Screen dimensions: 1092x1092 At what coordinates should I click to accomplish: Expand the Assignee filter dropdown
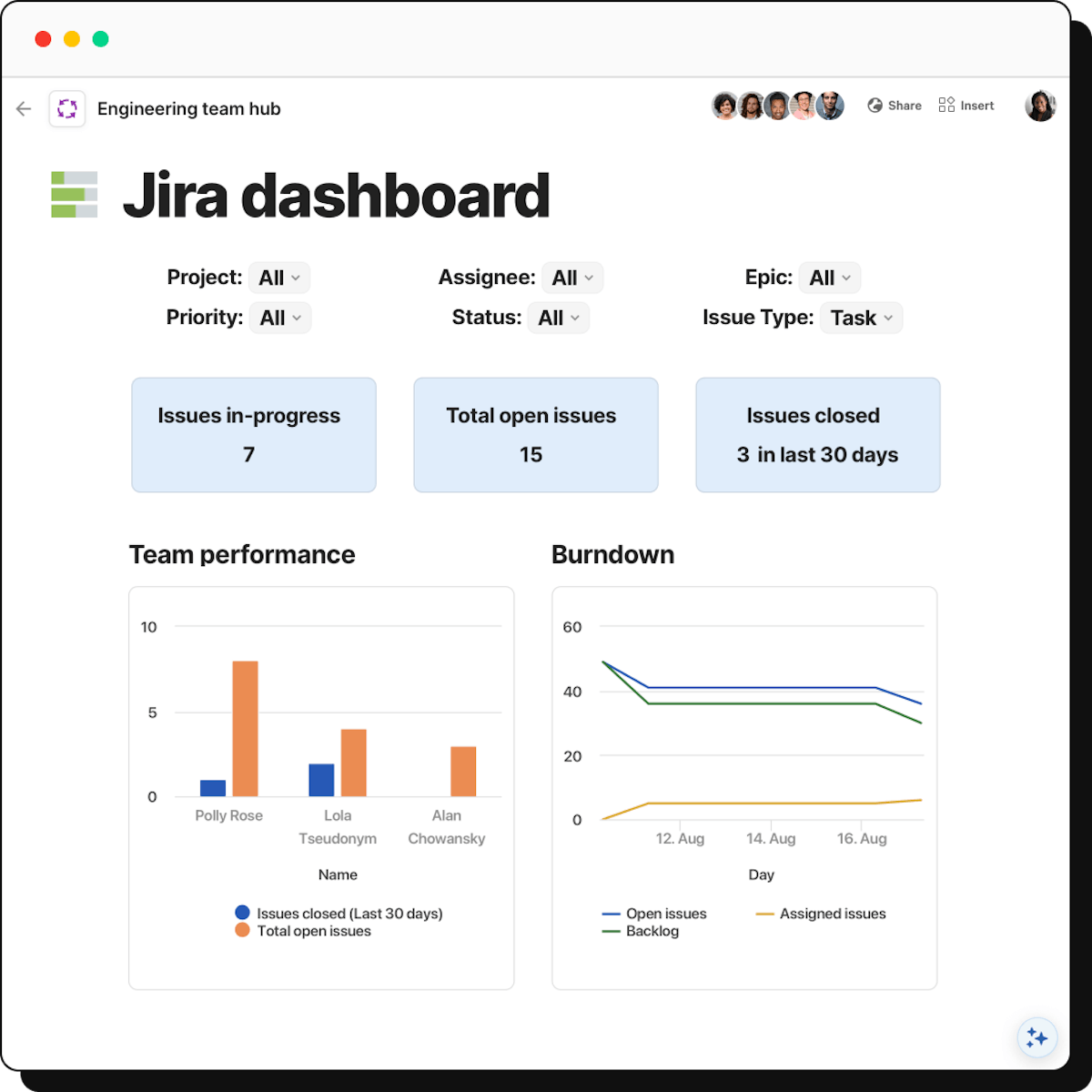tap(572, 278)
